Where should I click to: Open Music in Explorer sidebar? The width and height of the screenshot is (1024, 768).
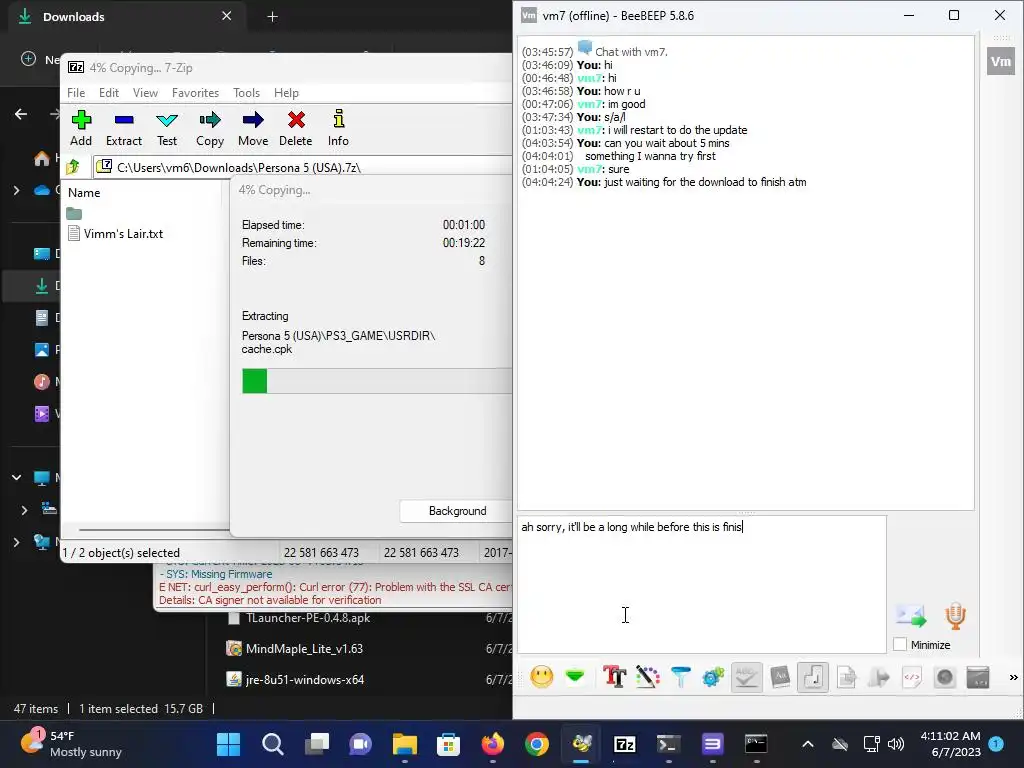[42, 381]
